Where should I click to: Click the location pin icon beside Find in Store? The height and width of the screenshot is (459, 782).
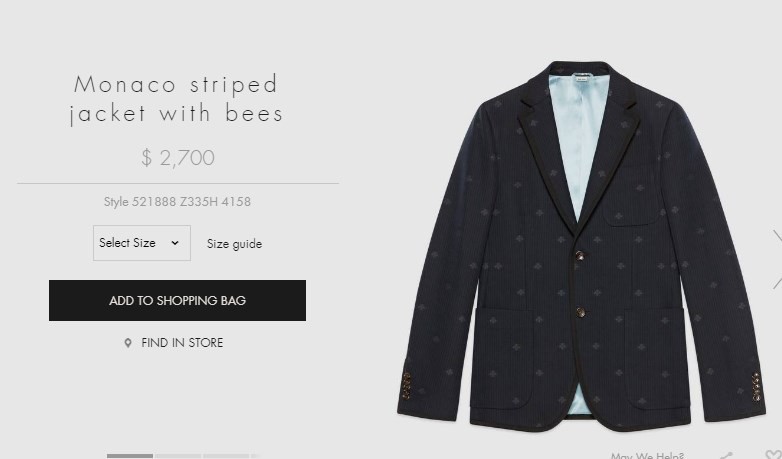click(128, 343)
